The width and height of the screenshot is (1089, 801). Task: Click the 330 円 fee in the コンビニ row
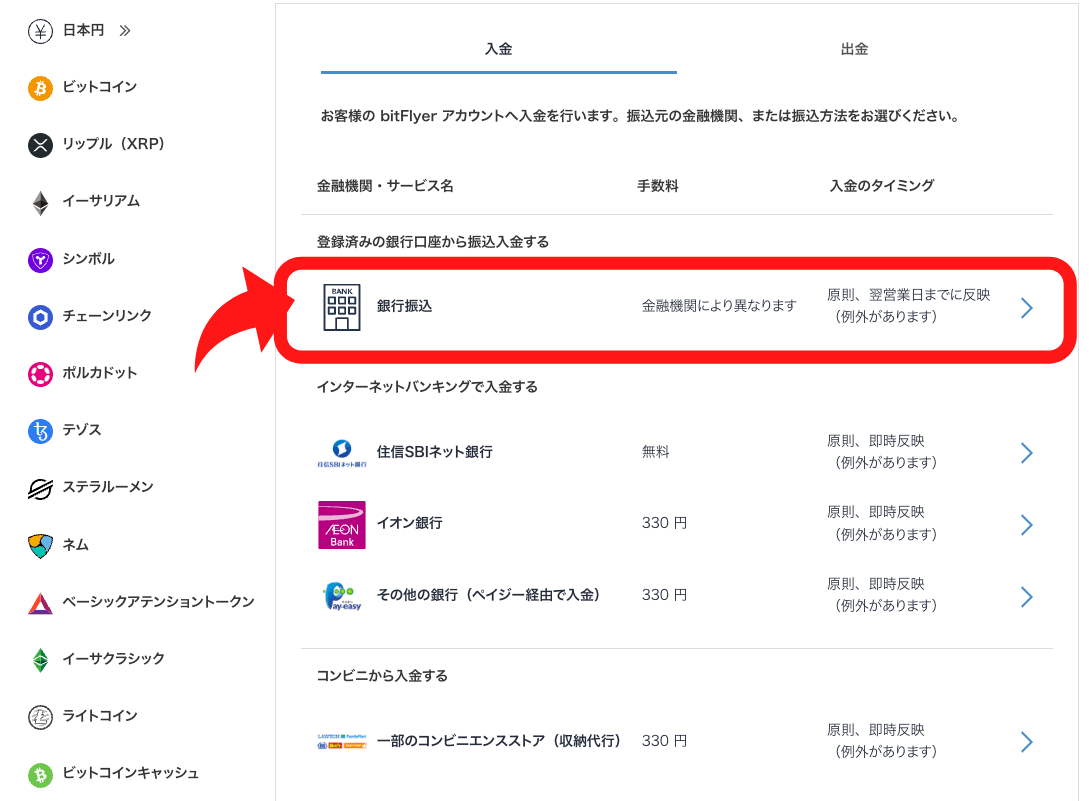(665, 741)
